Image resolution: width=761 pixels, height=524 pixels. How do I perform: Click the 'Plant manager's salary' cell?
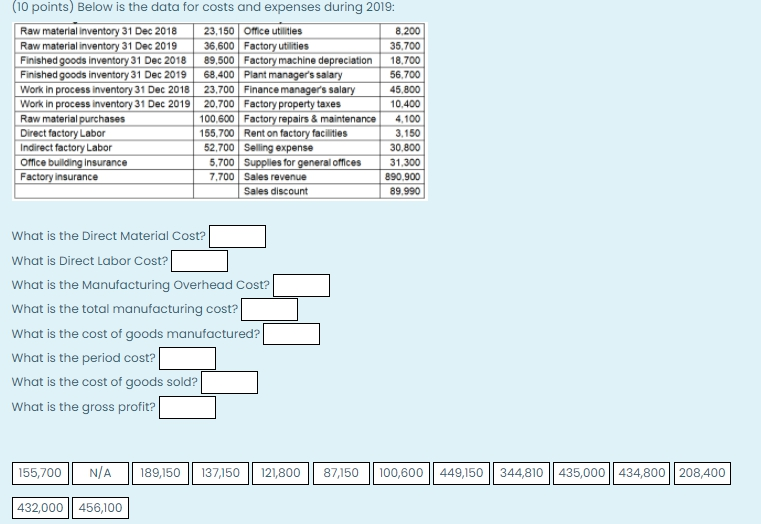309,75
